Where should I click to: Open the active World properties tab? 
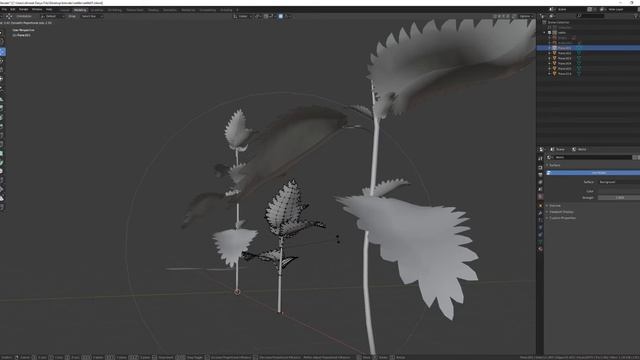(540, 197)
